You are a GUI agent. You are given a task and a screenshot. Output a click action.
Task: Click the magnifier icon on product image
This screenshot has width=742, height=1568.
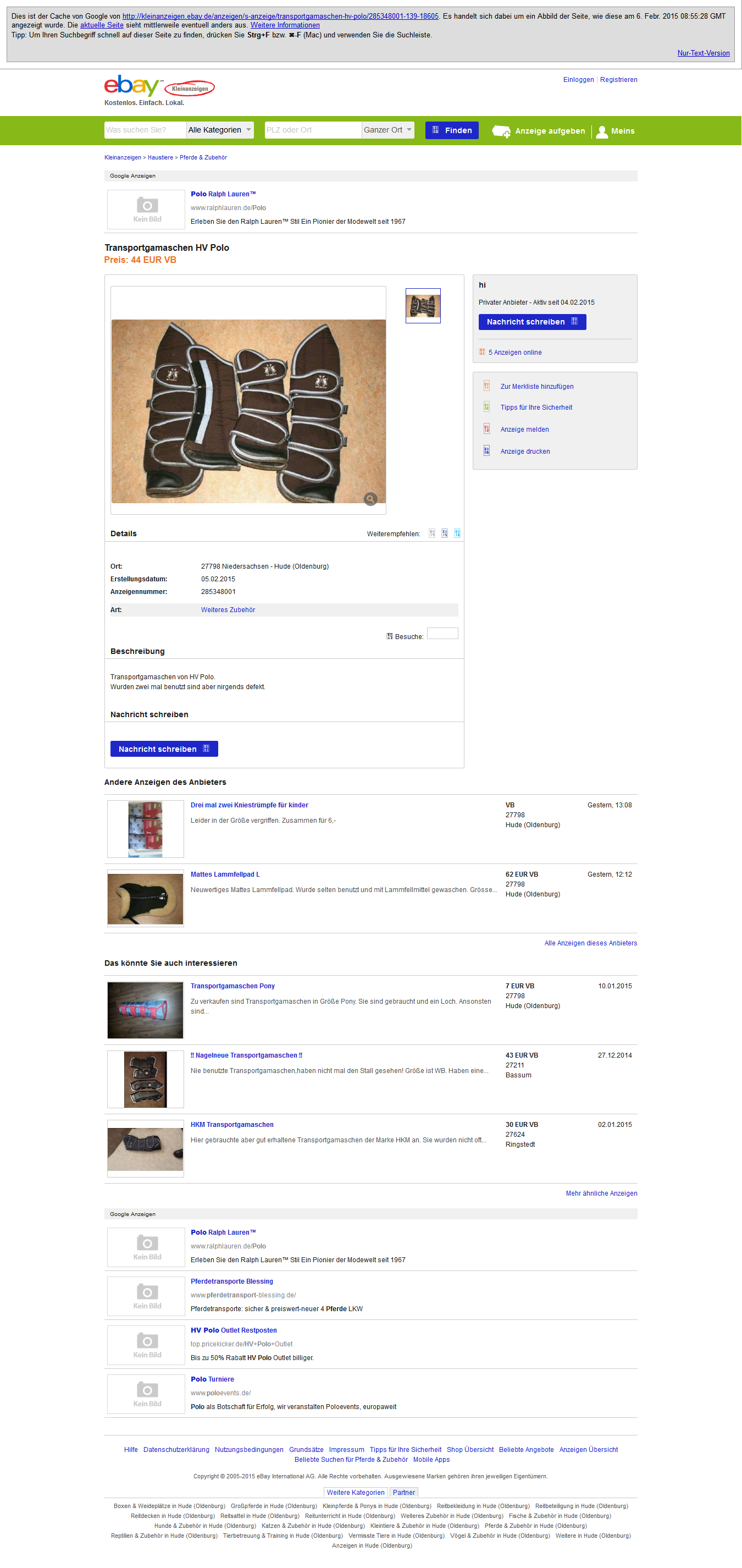coord(370,499)
